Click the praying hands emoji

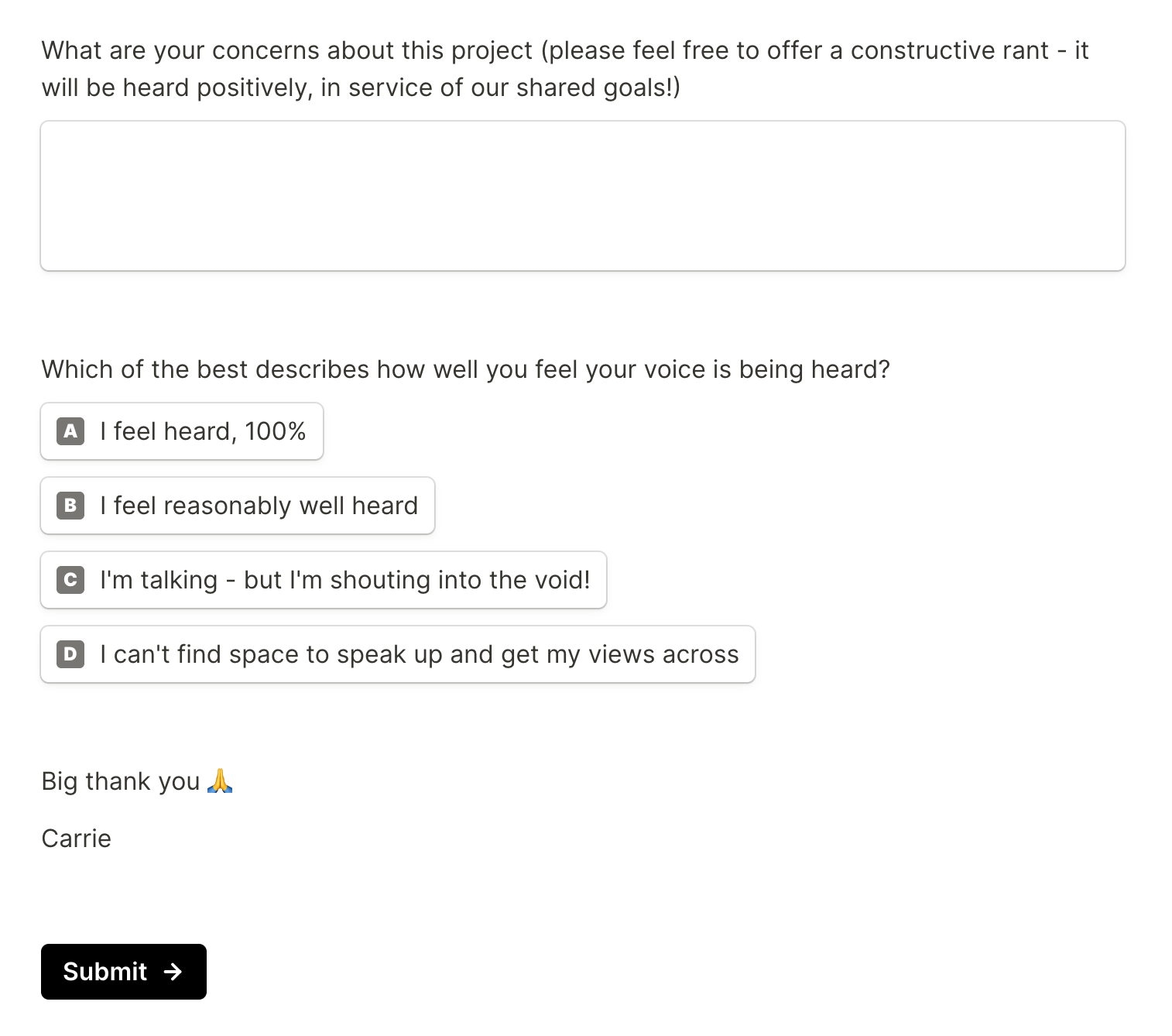click(x=220, y=780)
